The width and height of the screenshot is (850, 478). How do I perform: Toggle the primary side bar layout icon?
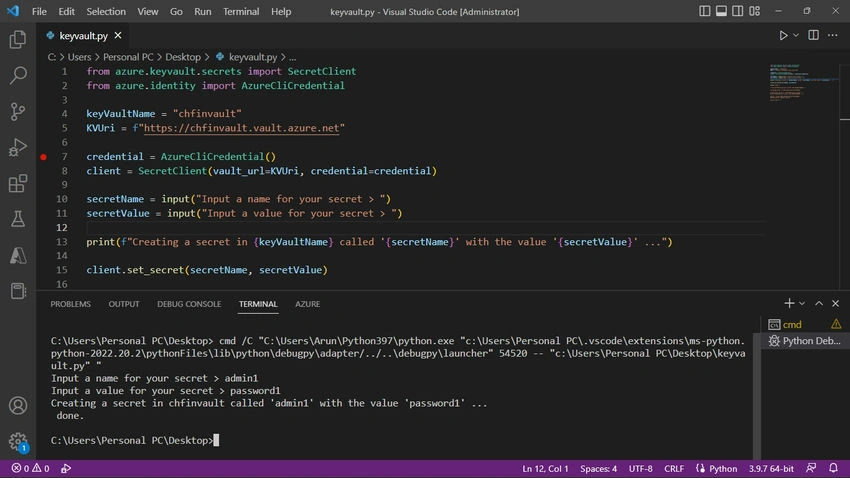[704, 11]
